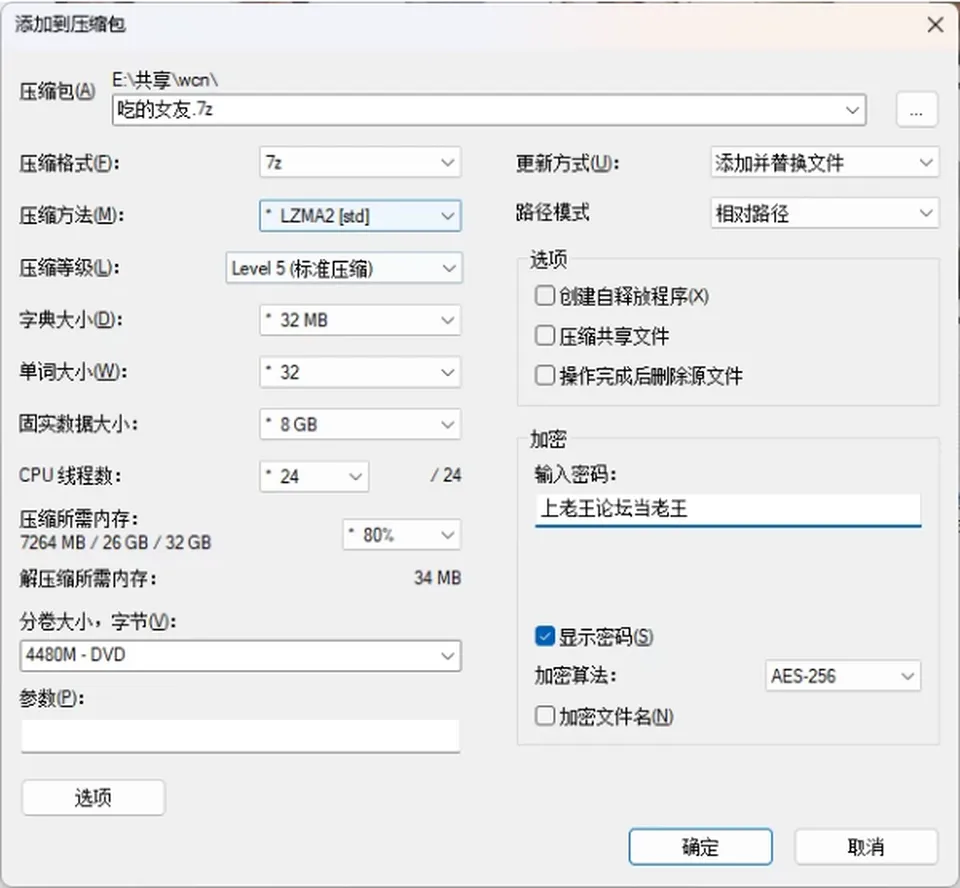Open the 压缩等级 dropdown Level 5
The image size is (960, 888).
click(344, 268)
